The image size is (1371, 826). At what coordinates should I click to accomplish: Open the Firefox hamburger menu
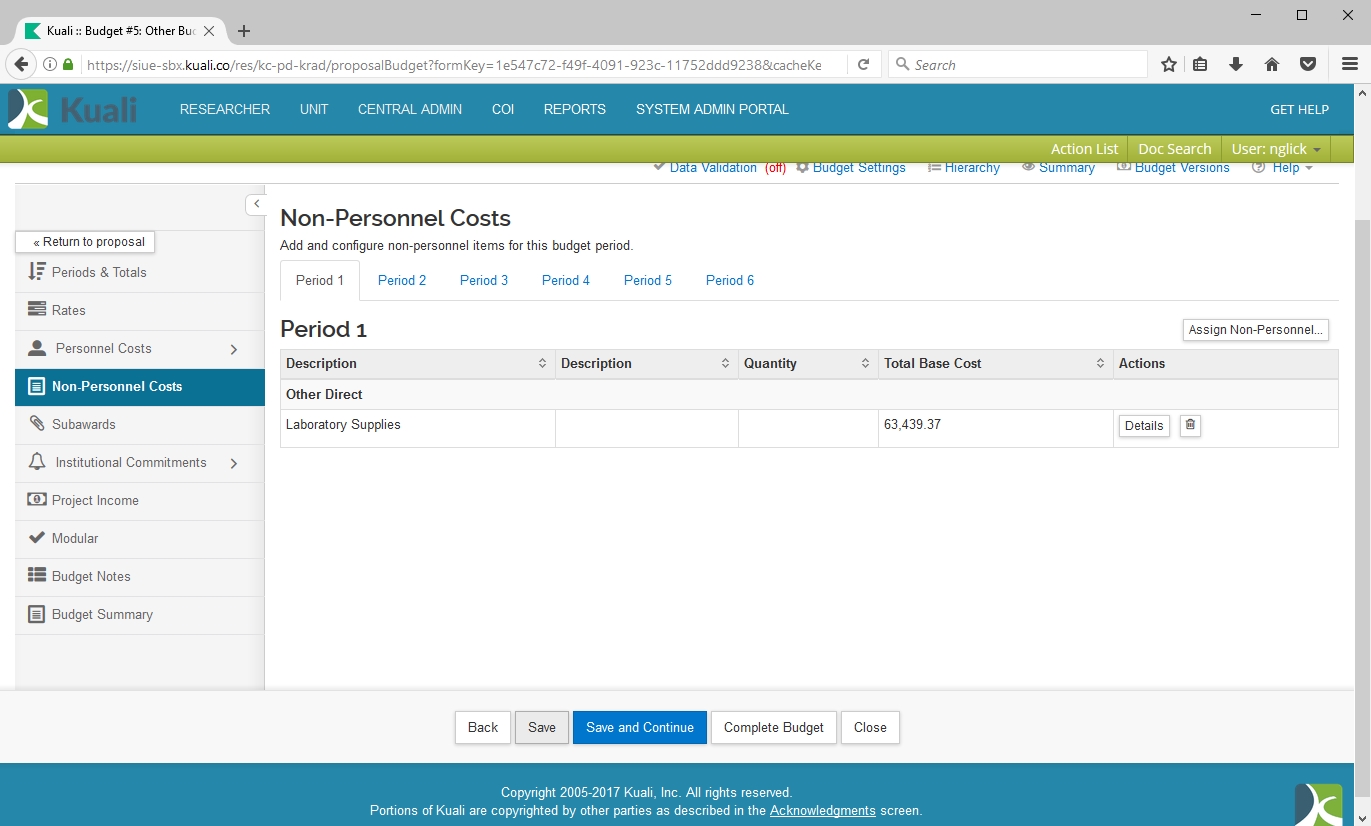[1349, 65]
